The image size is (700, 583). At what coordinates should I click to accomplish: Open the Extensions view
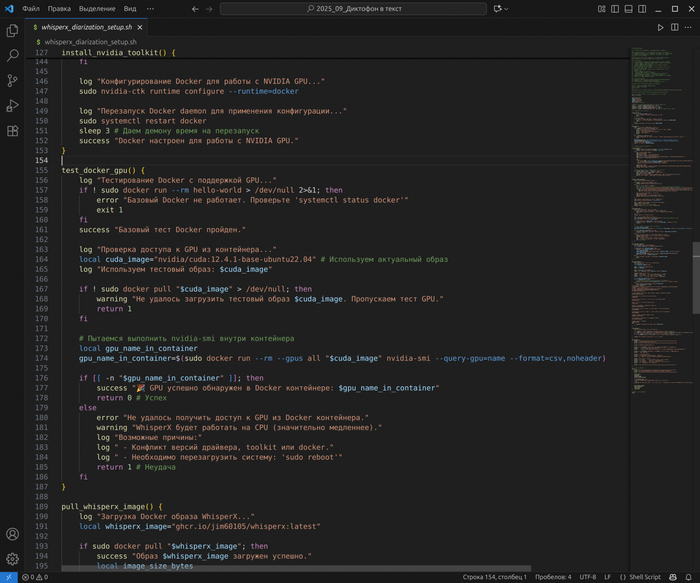(x=13, y=131)
